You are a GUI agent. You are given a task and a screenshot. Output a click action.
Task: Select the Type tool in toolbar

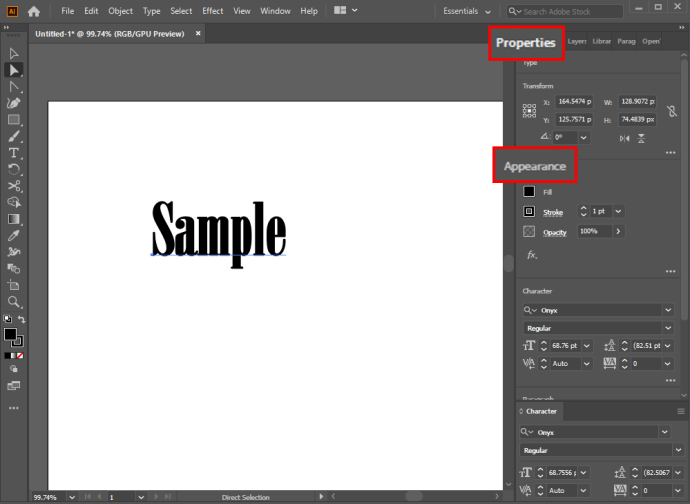tap(14, 152)
